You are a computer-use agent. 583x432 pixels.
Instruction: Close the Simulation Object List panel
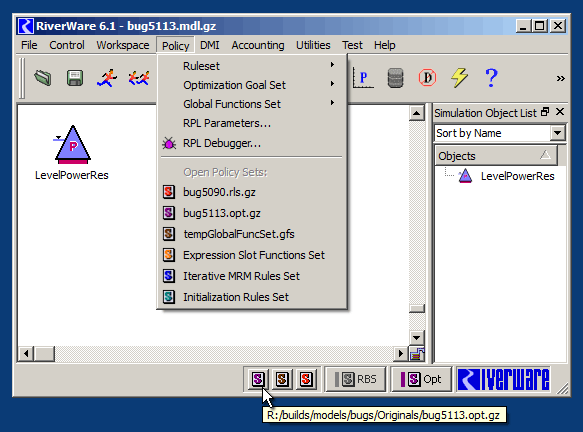point(560,112)
